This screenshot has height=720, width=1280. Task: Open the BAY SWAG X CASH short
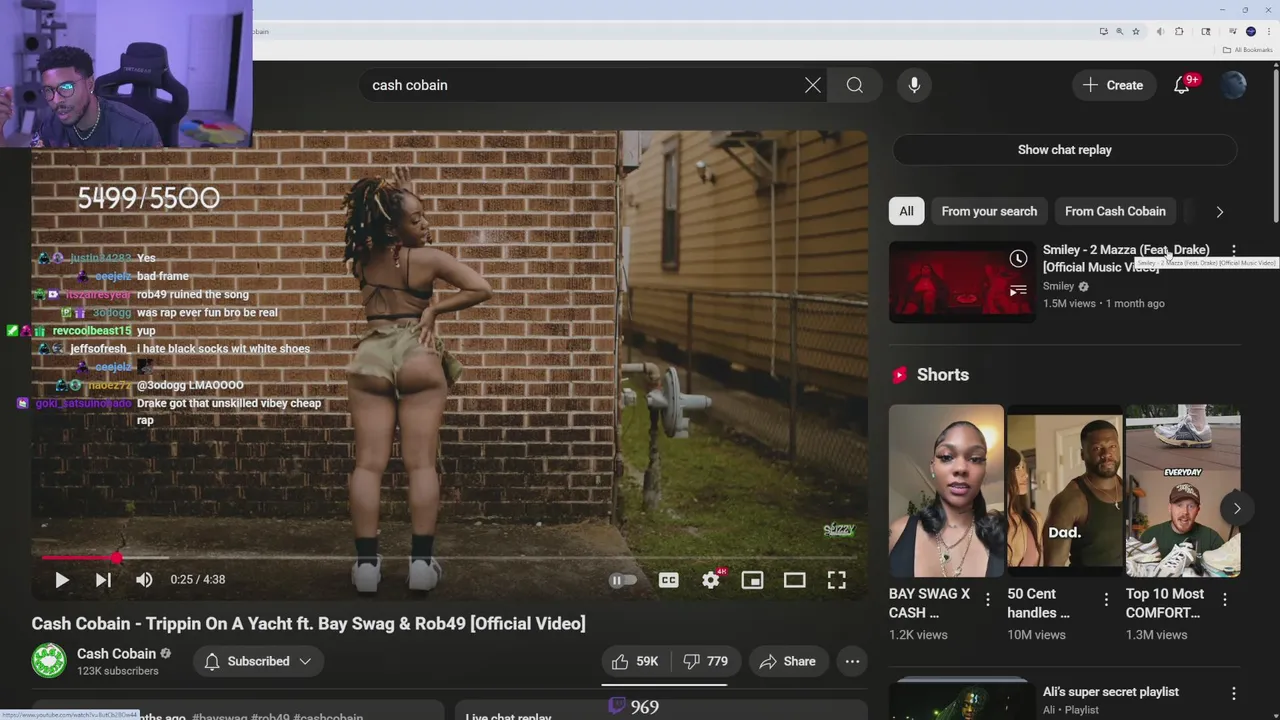coord(946,490)
